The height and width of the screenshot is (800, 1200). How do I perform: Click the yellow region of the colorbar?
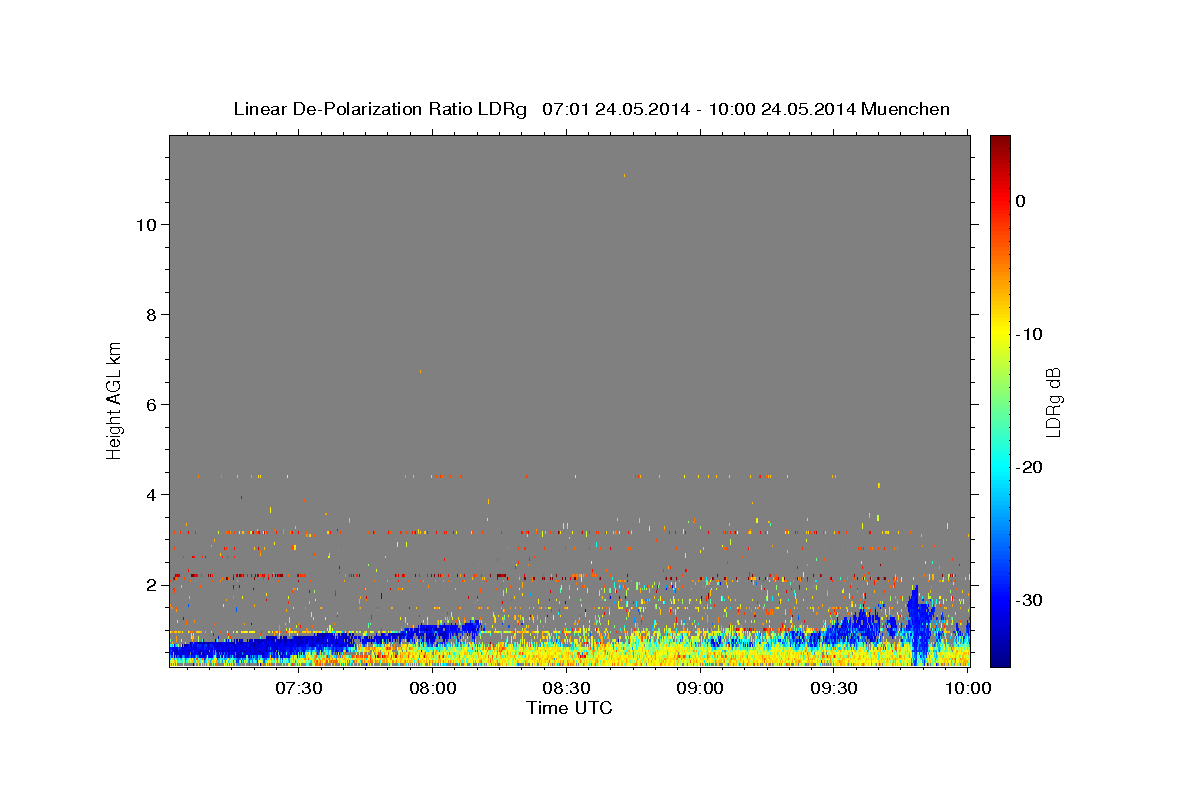click(x=1000, y=330)
